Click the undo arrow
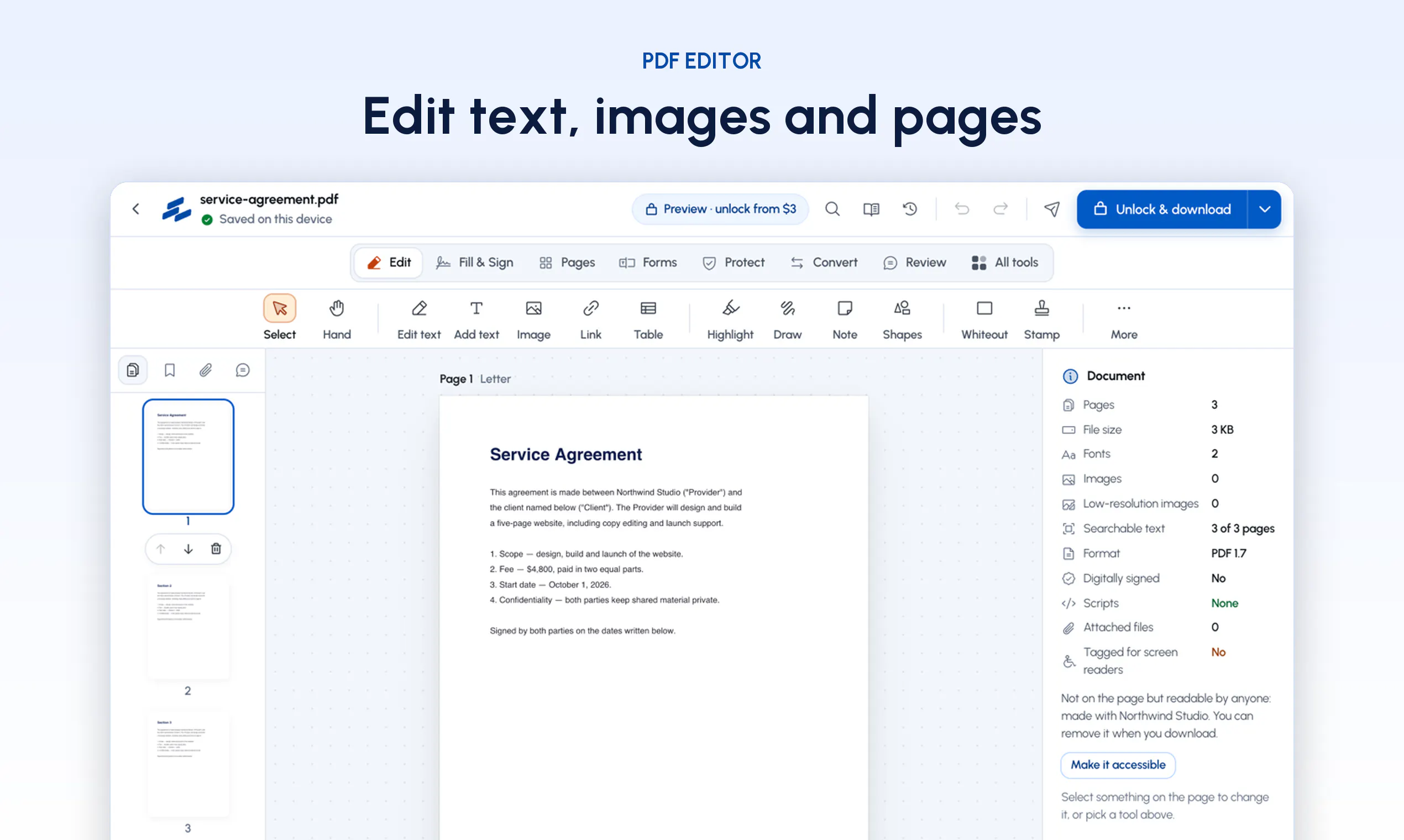 coord(962,209)
